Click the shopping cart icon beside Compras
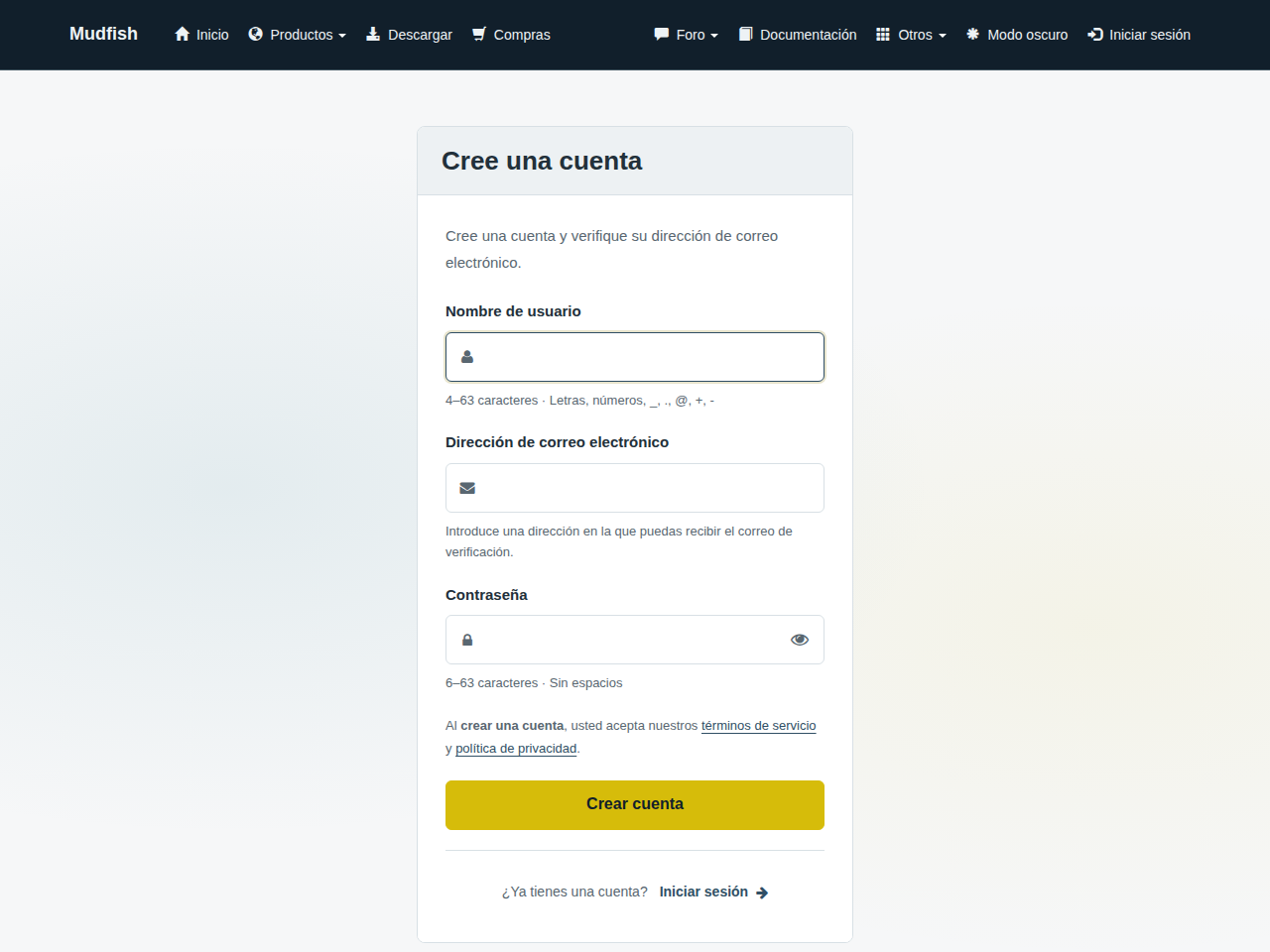This screenshot has height=952, width=1270. [x=479, y=34]
